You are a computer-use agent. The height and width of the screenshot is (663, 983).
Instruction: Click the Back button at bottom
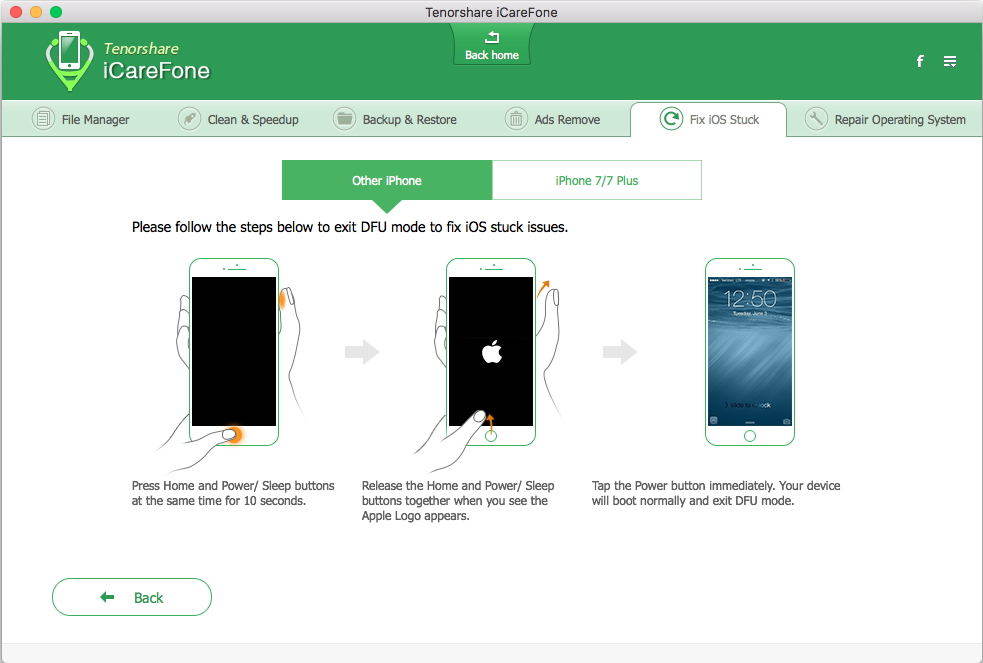click(x=132, y=597)
